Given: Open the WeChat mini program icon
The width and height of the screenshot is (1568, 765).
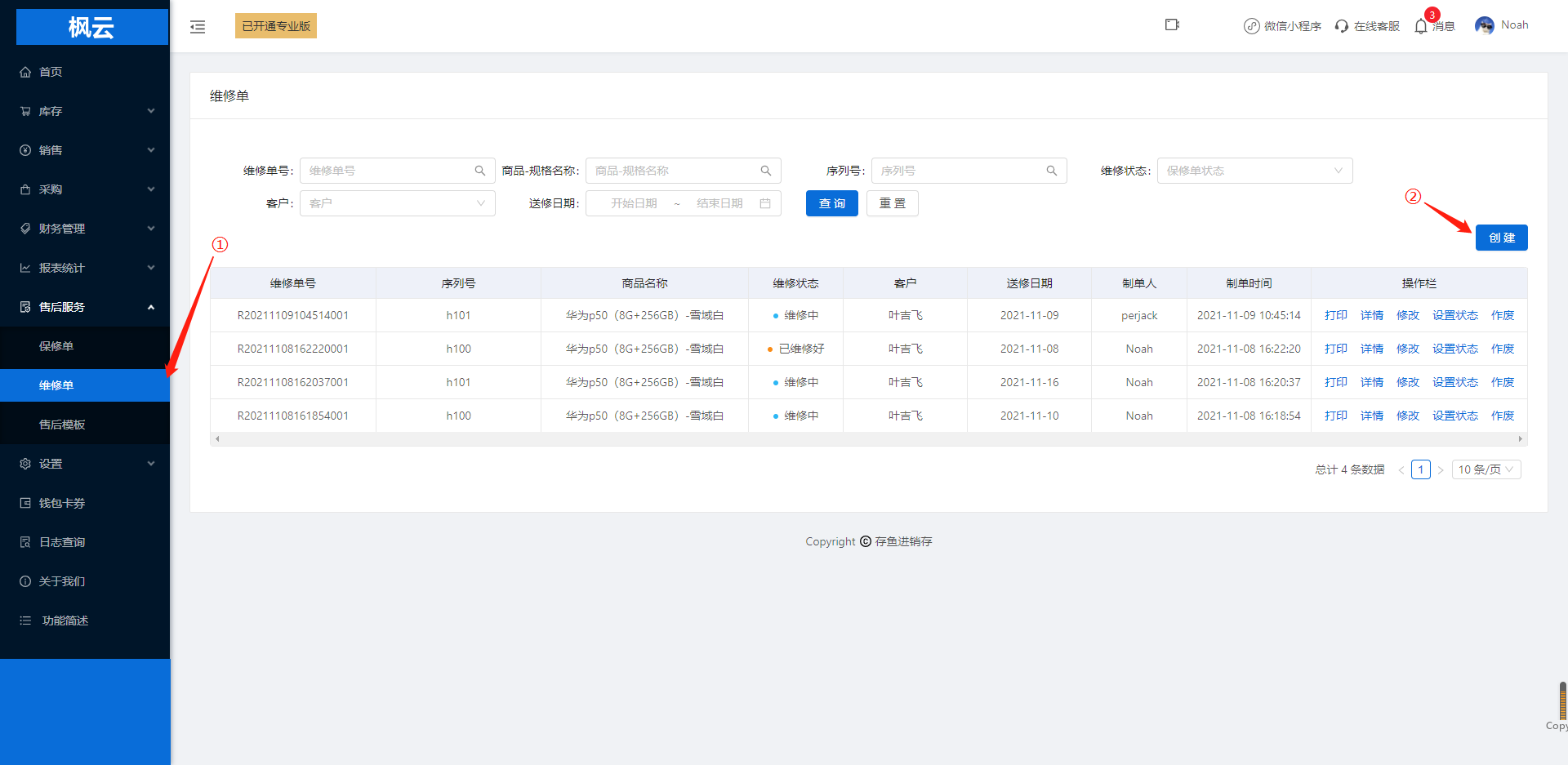Looking at the screenshot, I should [1251, 26].
